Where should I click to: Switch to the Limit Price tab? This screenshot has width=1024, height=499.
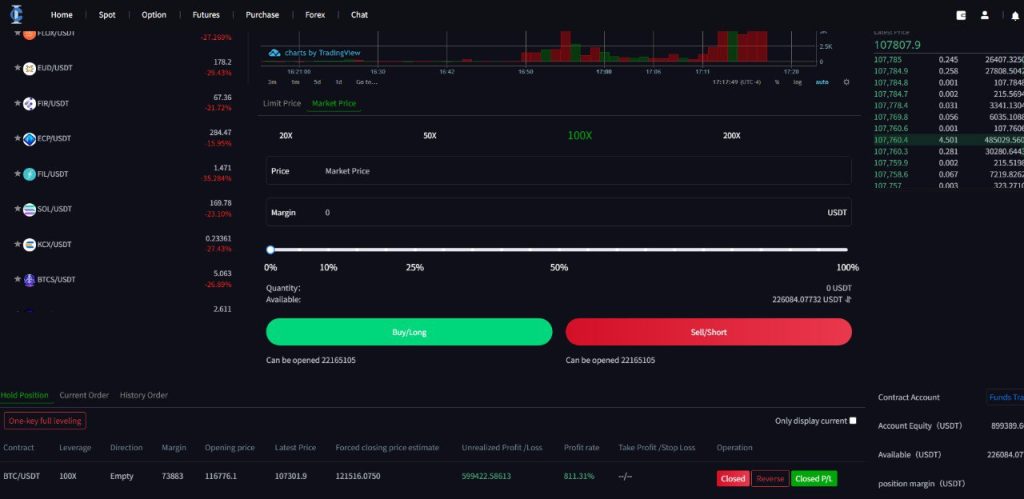[x=281, y=103]
